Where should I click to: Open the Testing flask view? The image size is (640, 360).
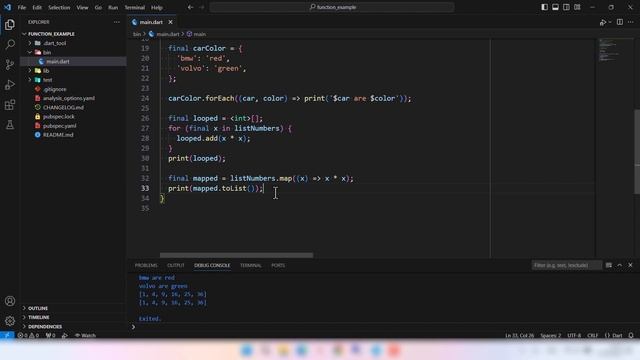click(x=10, y=125)
